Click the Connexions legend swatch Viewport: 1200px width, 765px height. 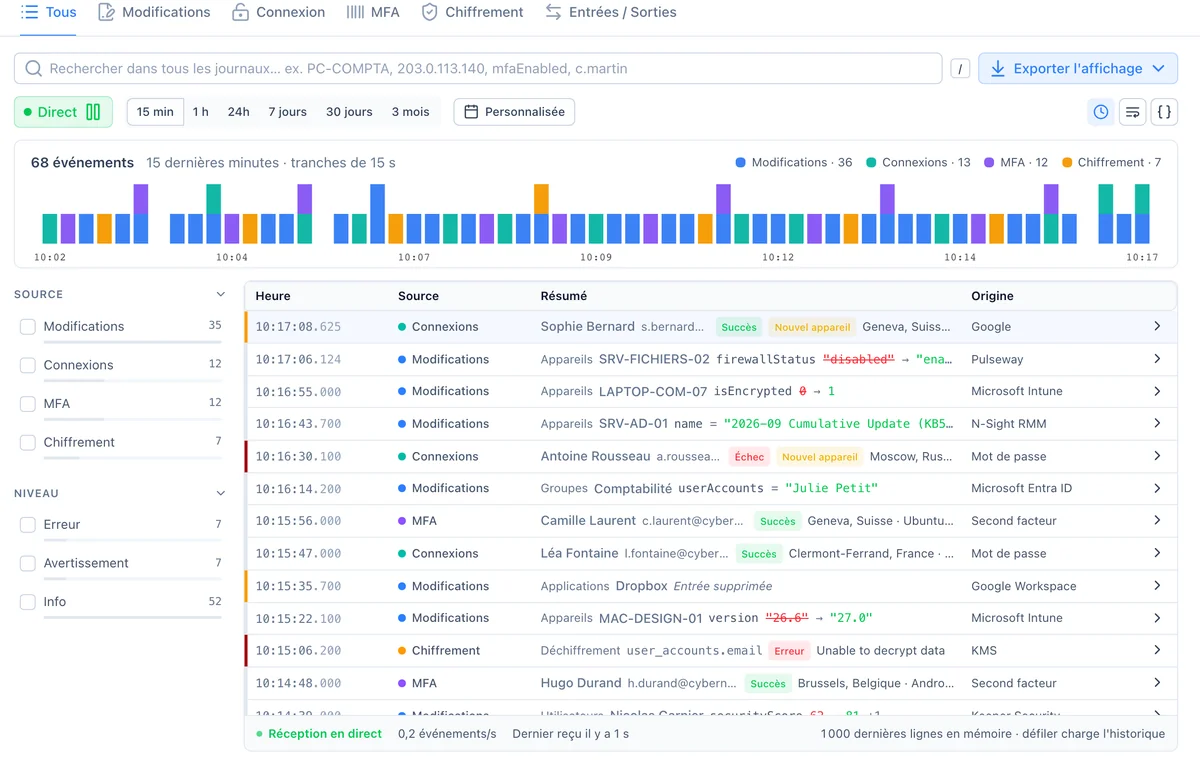coord(871,162)
